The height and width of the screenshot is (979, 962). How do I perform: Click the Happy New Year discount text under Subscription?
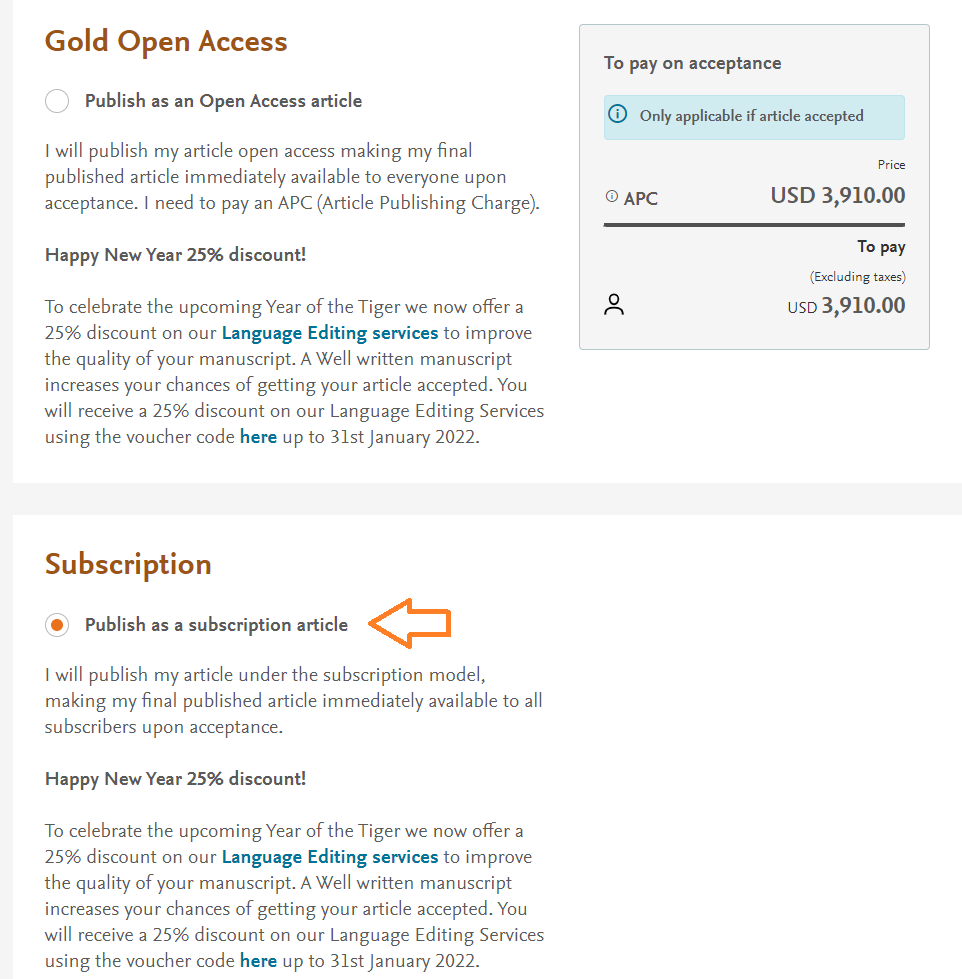point(175,779)
